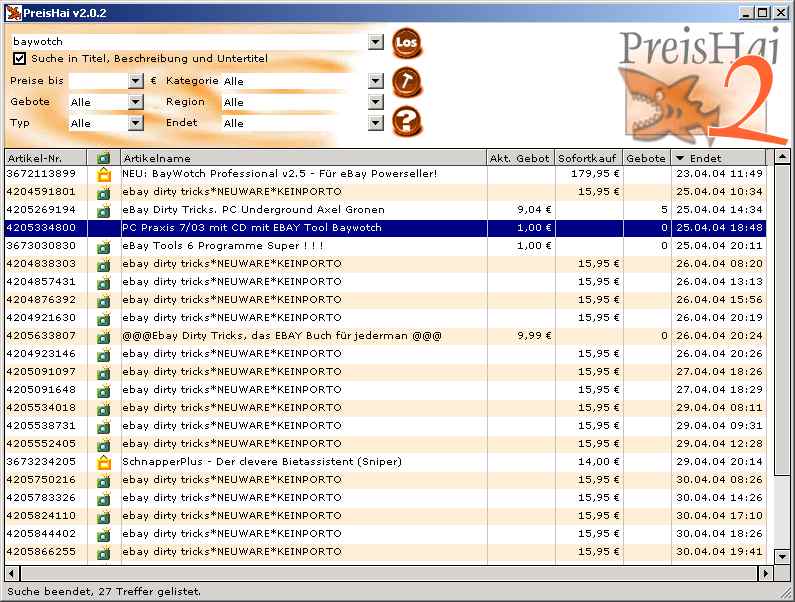Click the green icon of article 4205750216

click(104, 480)
